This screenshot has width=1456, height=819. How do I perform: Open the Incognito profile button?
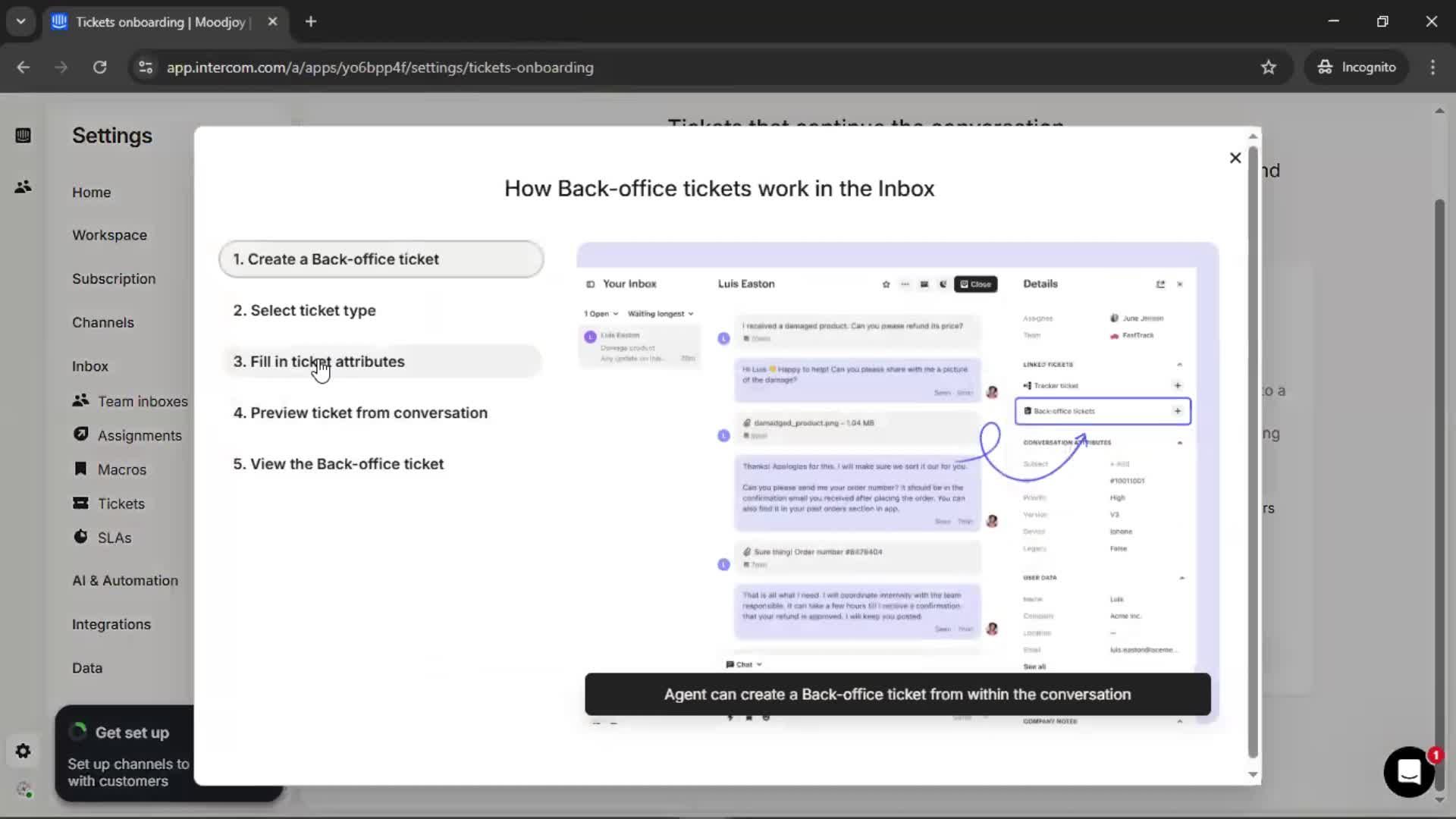(x=1357, y=67)
